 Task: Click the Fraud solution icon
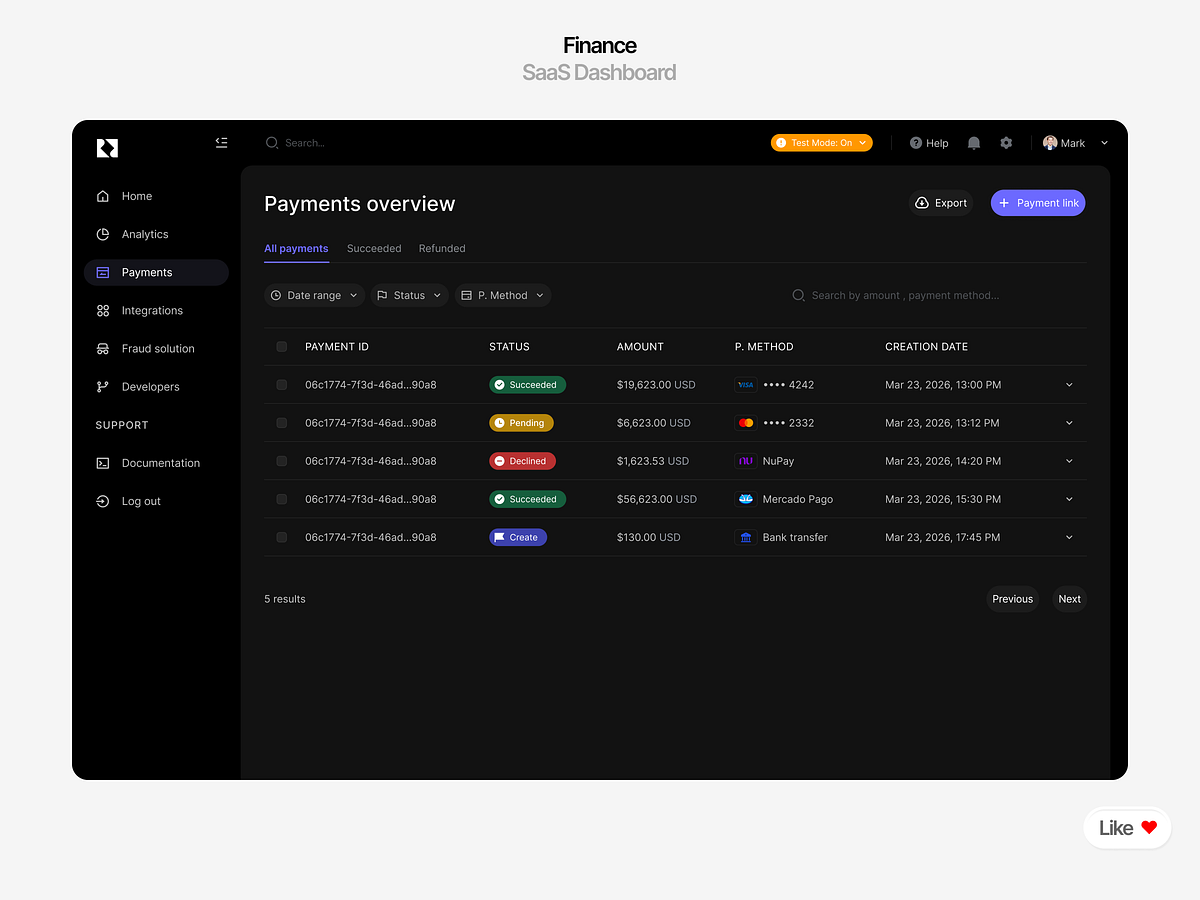(103, 349)
